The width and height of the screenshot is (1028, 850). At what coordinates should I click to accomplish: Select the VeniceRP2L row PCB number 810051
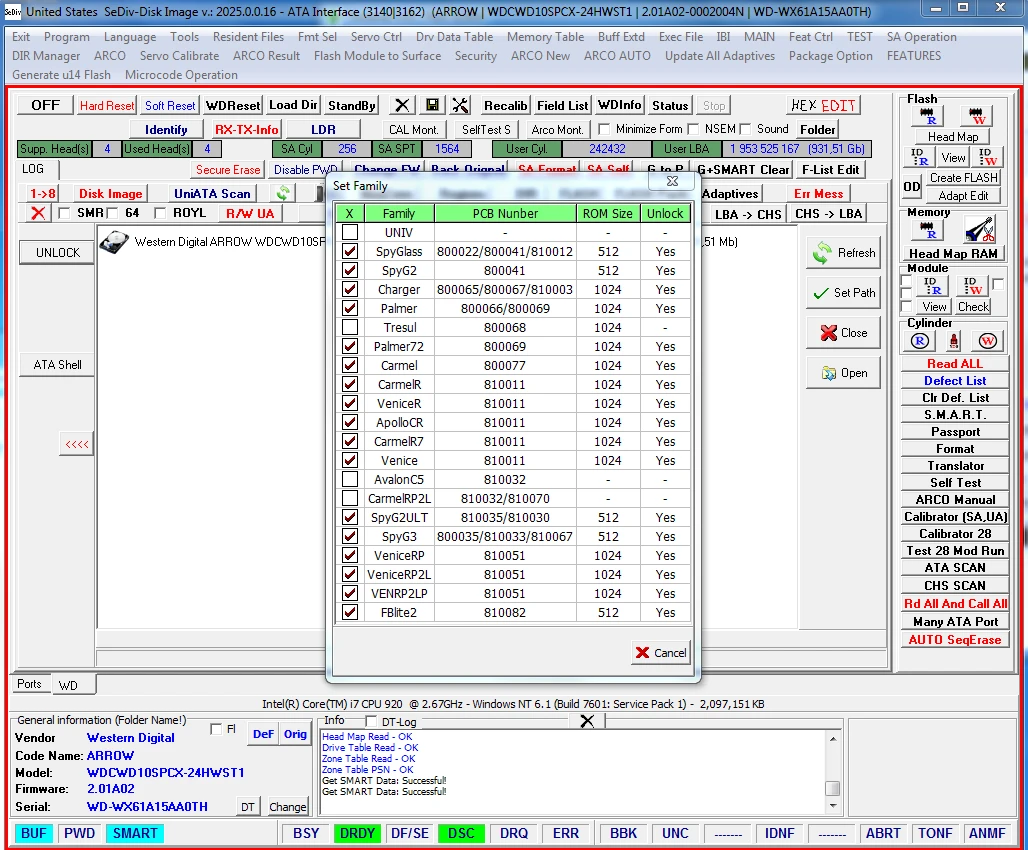point(505,575)
